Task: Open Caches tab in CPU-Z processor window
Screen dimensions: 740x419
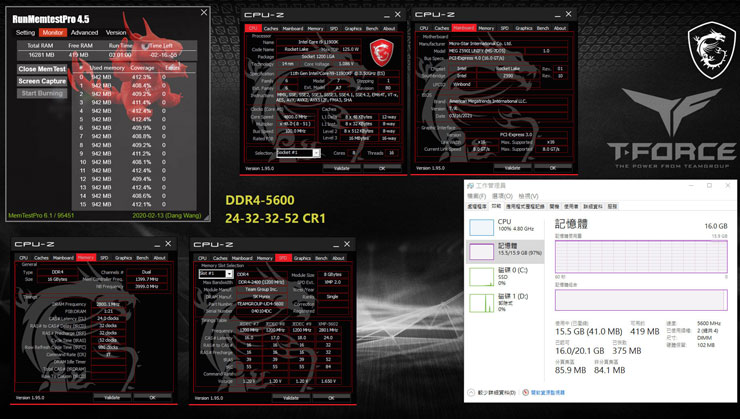Action: coord(271,29)
